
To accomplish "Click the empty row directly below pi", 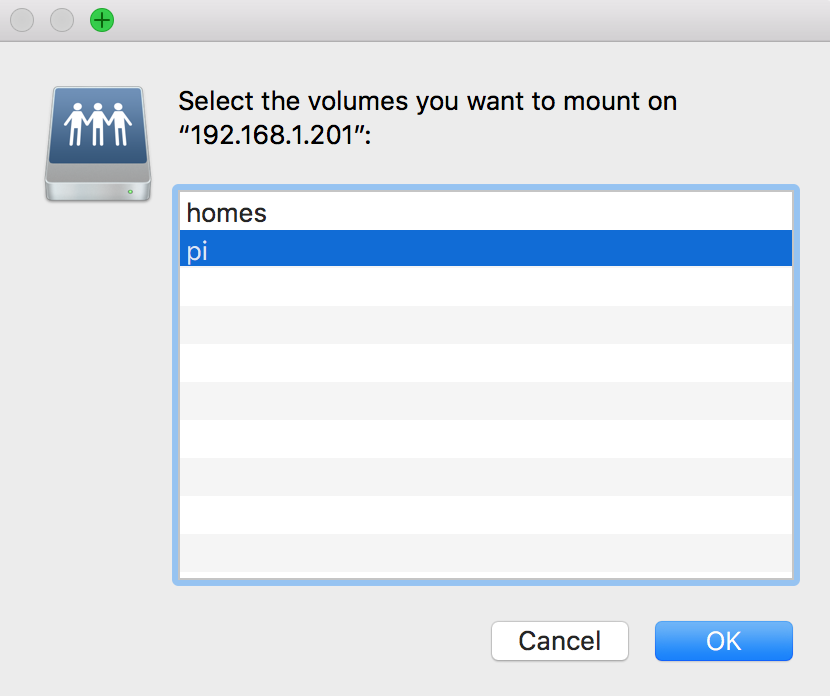I will (485, 287).
